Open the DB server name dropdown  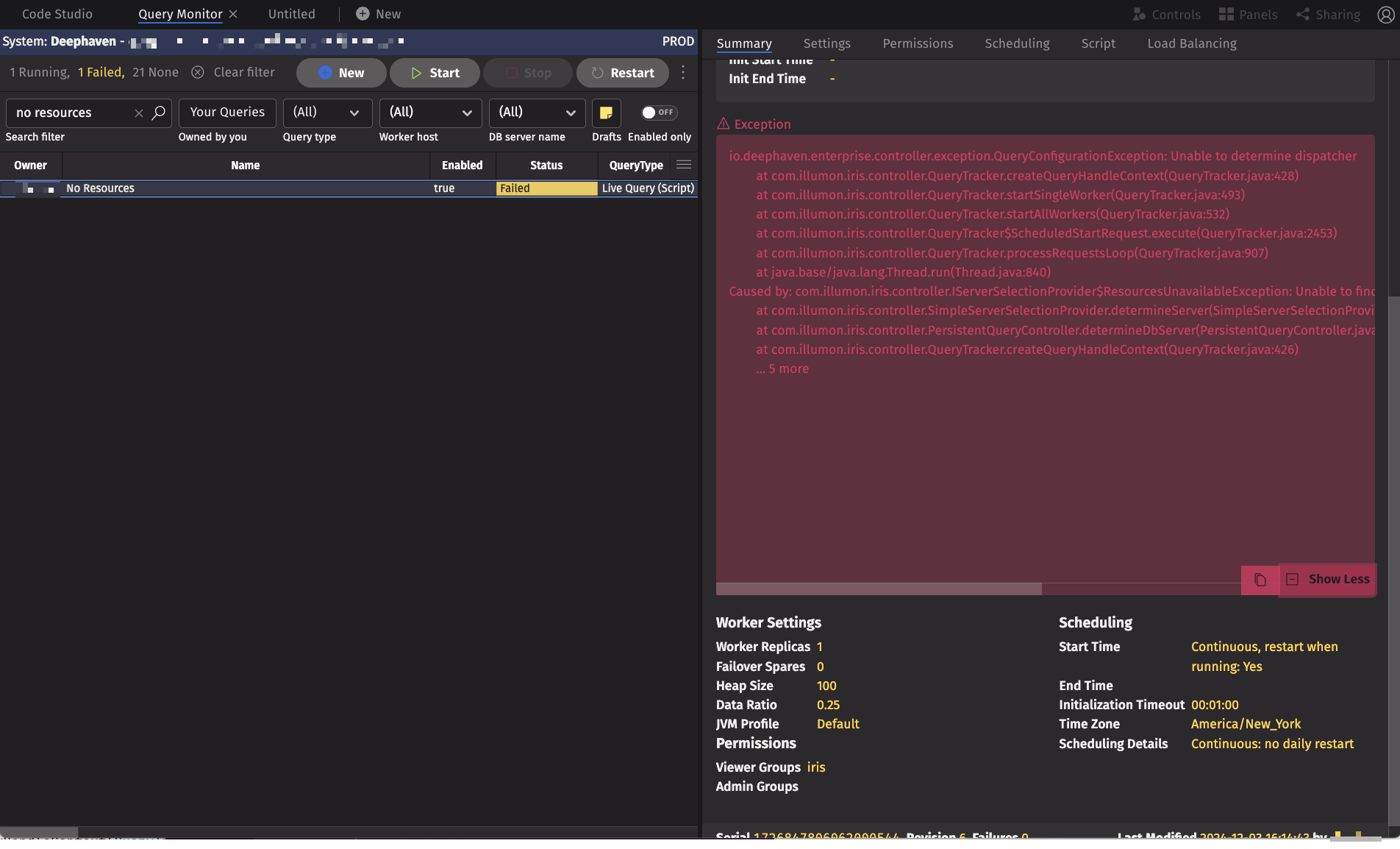click(x=537, y=113)
